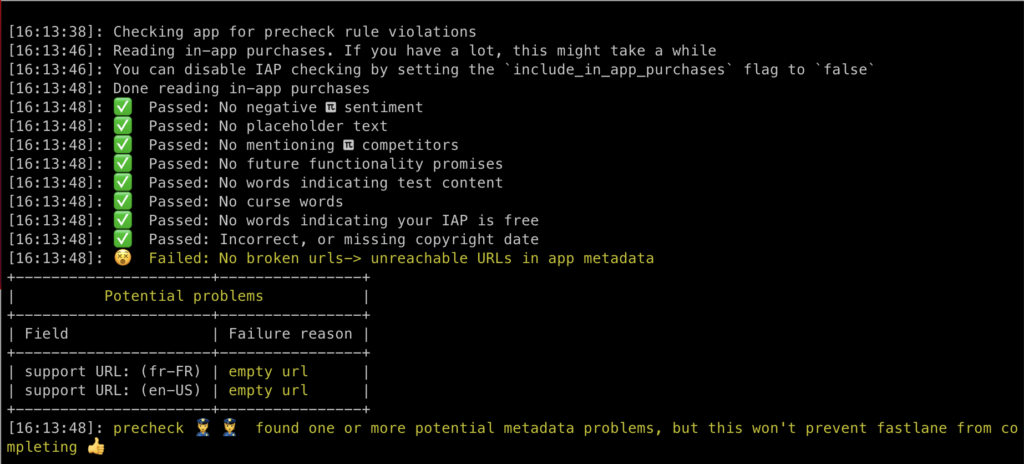The width and height of the screenshot is (1024, 464).
Task: Click the 'Checking app for precheck rule violations' line
Action: [294, 32]
